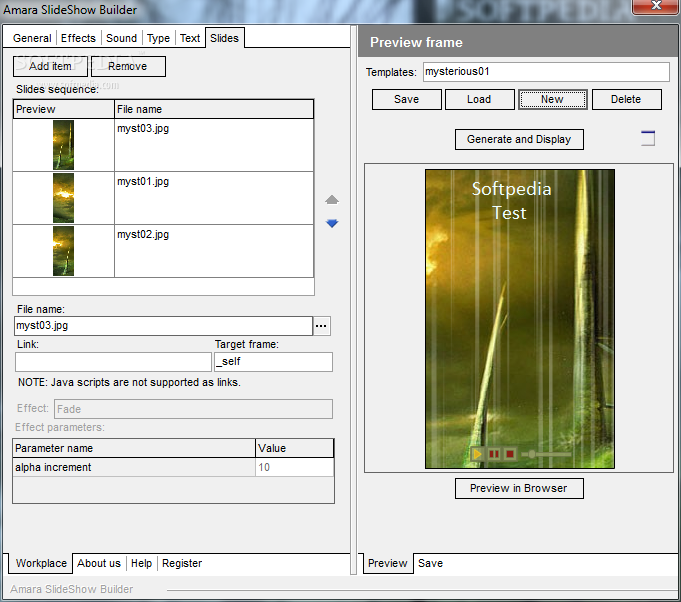Select the Text tab
This screenshot has height=602, width=681.
190,38
